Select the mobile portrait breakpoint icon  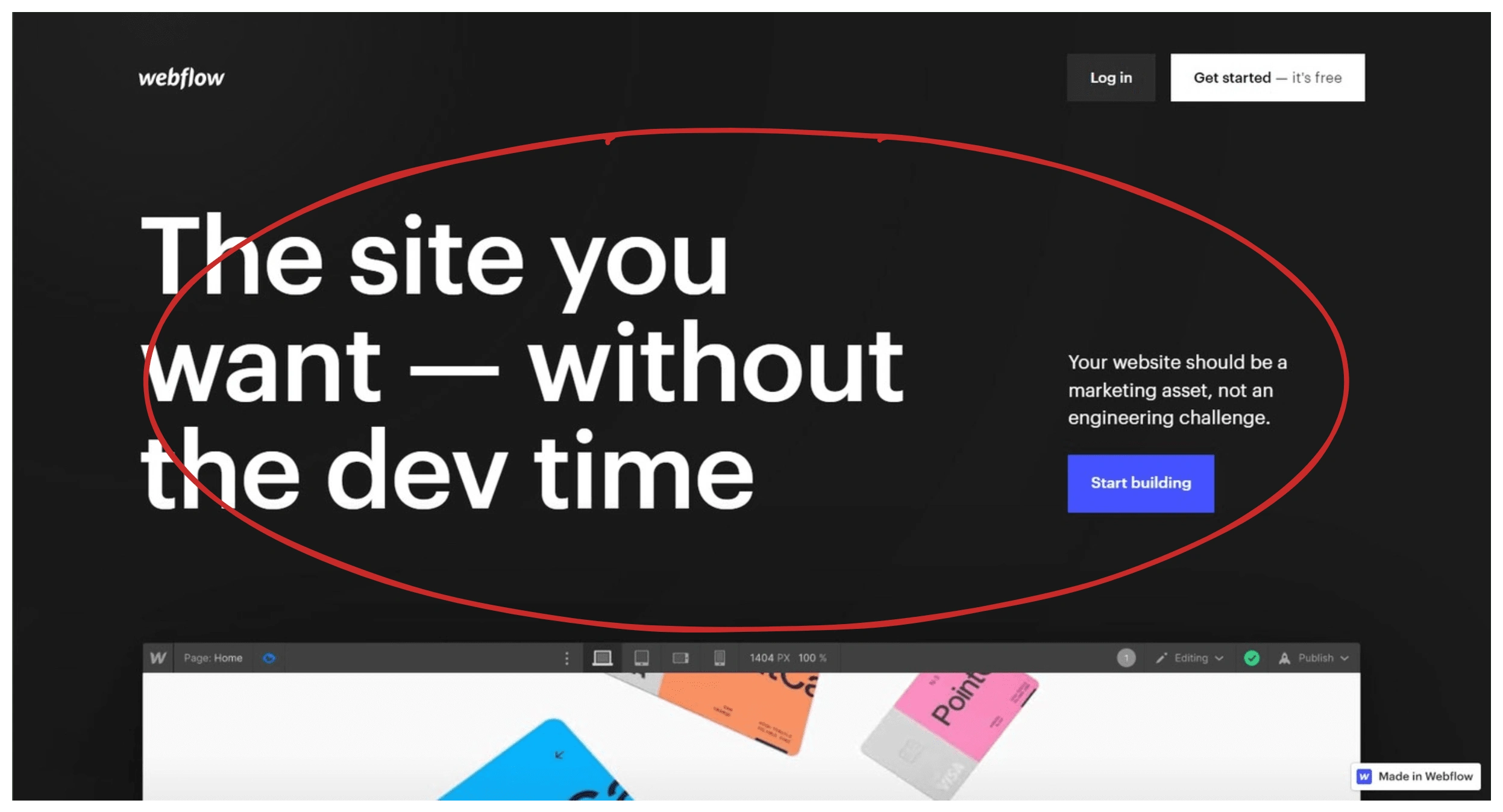[720, 658]
